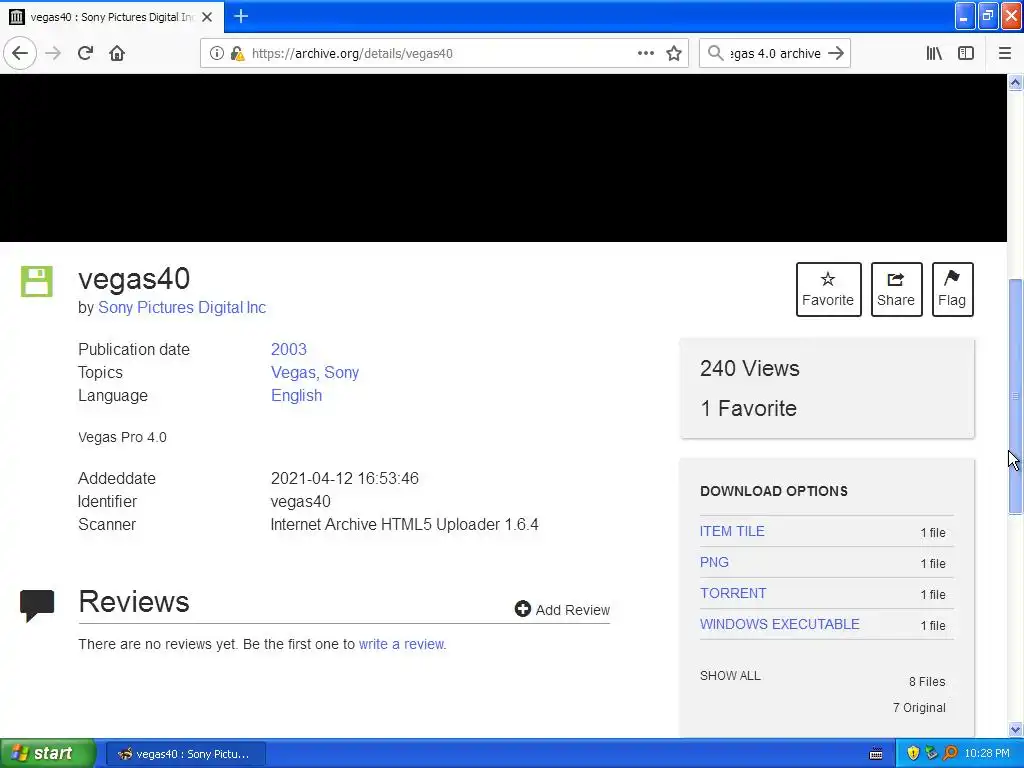1024x768 pixels.
Task: Open the on-screen keyboard taskbar icon
Action: pos(876,754)
